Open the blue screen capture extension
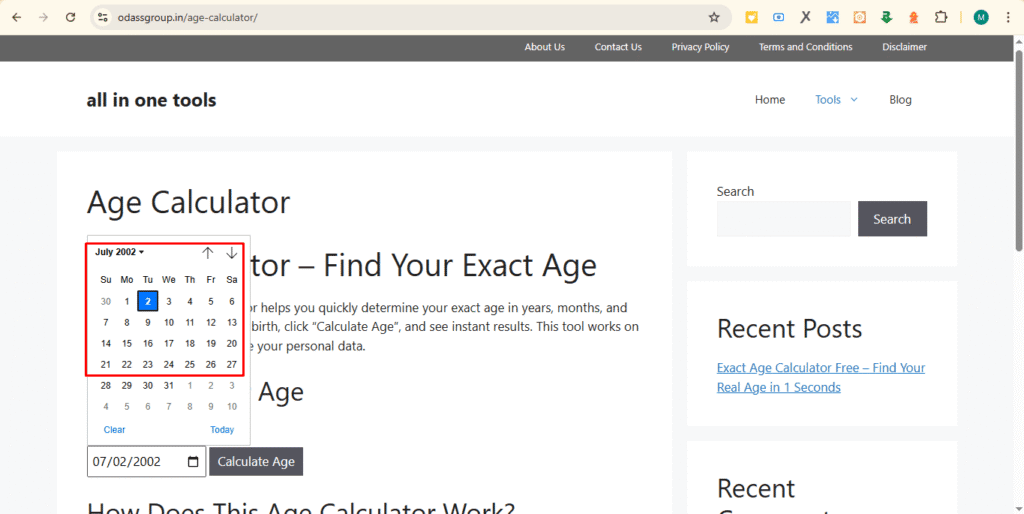1024x514 pixels. pos(778,18)
